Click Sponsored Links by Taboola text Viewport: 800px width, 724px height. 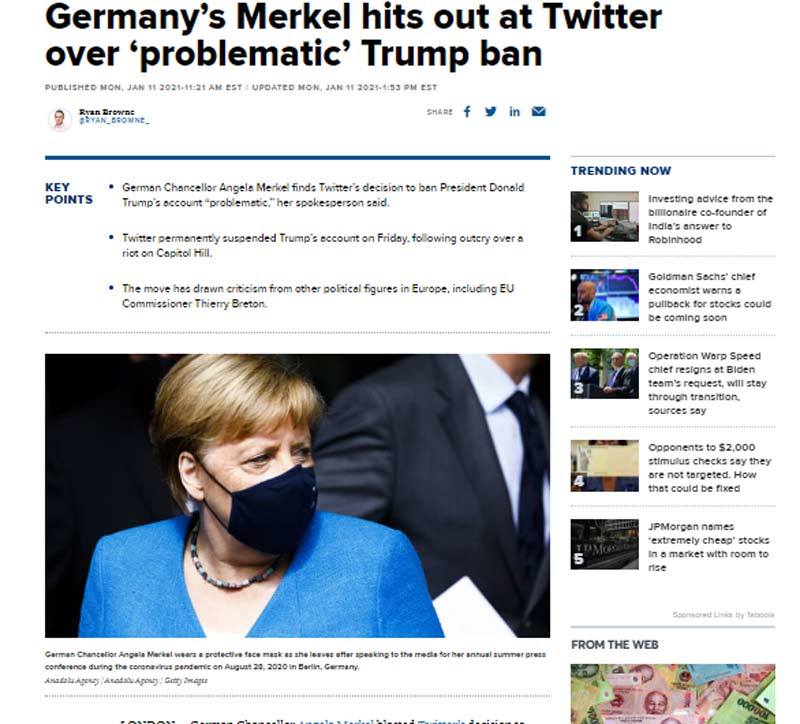click(723, 614)
